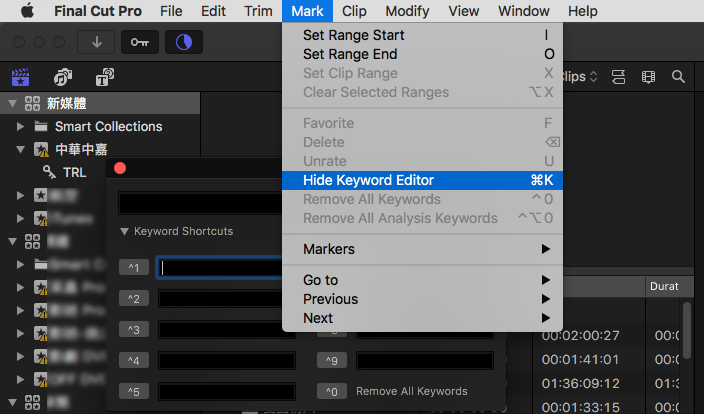Select the 新媒體 library icon
The width and height of the screenshot is (704, 414).
pos(32,104)
